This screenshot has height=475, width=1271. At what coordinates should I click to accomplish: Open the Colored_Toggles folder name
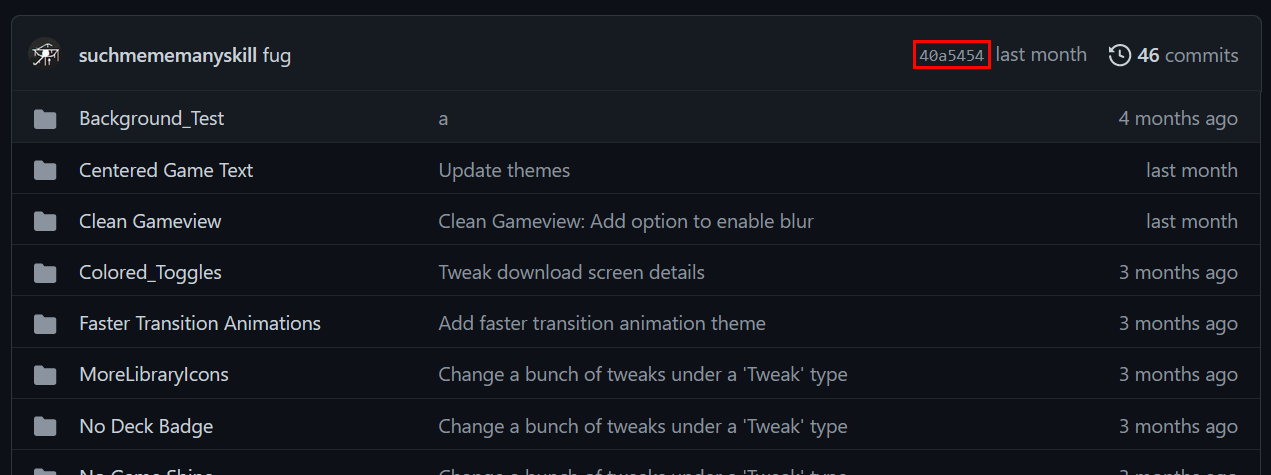(x=150, y=273)
